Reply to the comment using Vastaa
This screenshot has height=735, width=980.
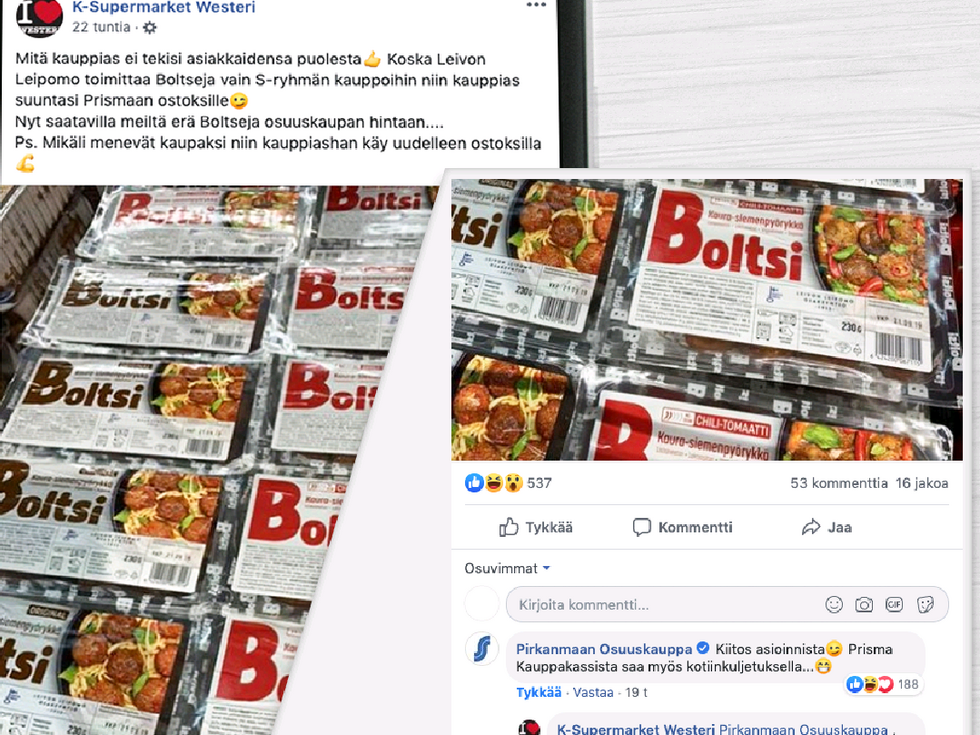(x=593, y=692)
